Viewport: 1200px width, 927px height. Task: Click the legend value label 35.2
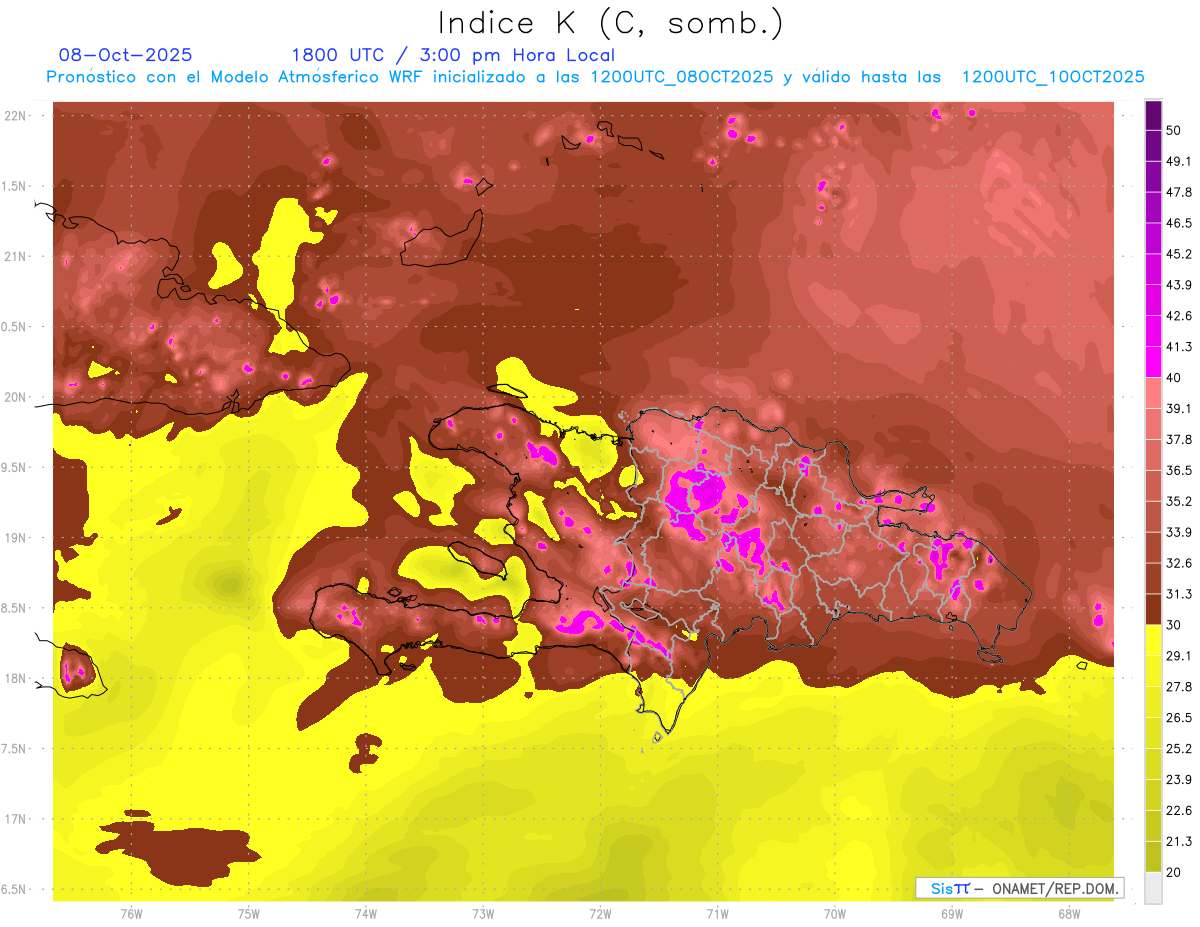(1180, 501)
